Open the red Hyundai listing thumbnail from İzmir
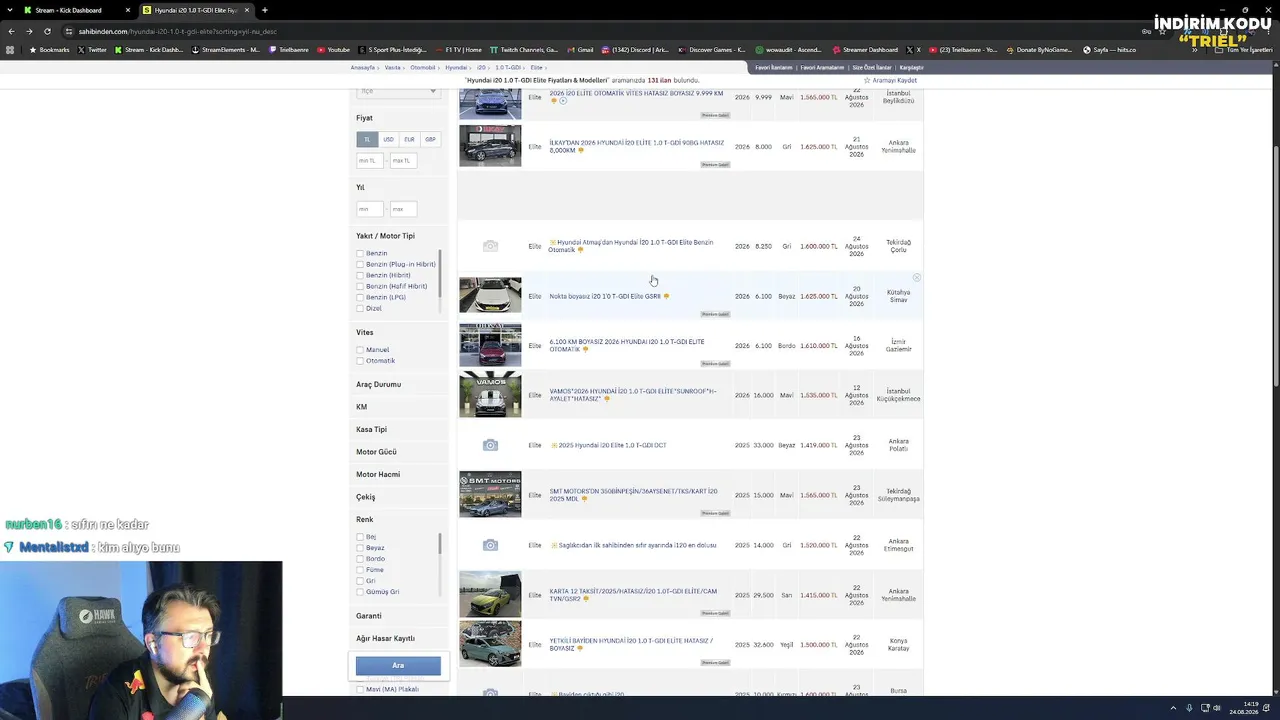The height and width of the screenshot is (720, 1280). pyautogui.click(x=490, y=345)
